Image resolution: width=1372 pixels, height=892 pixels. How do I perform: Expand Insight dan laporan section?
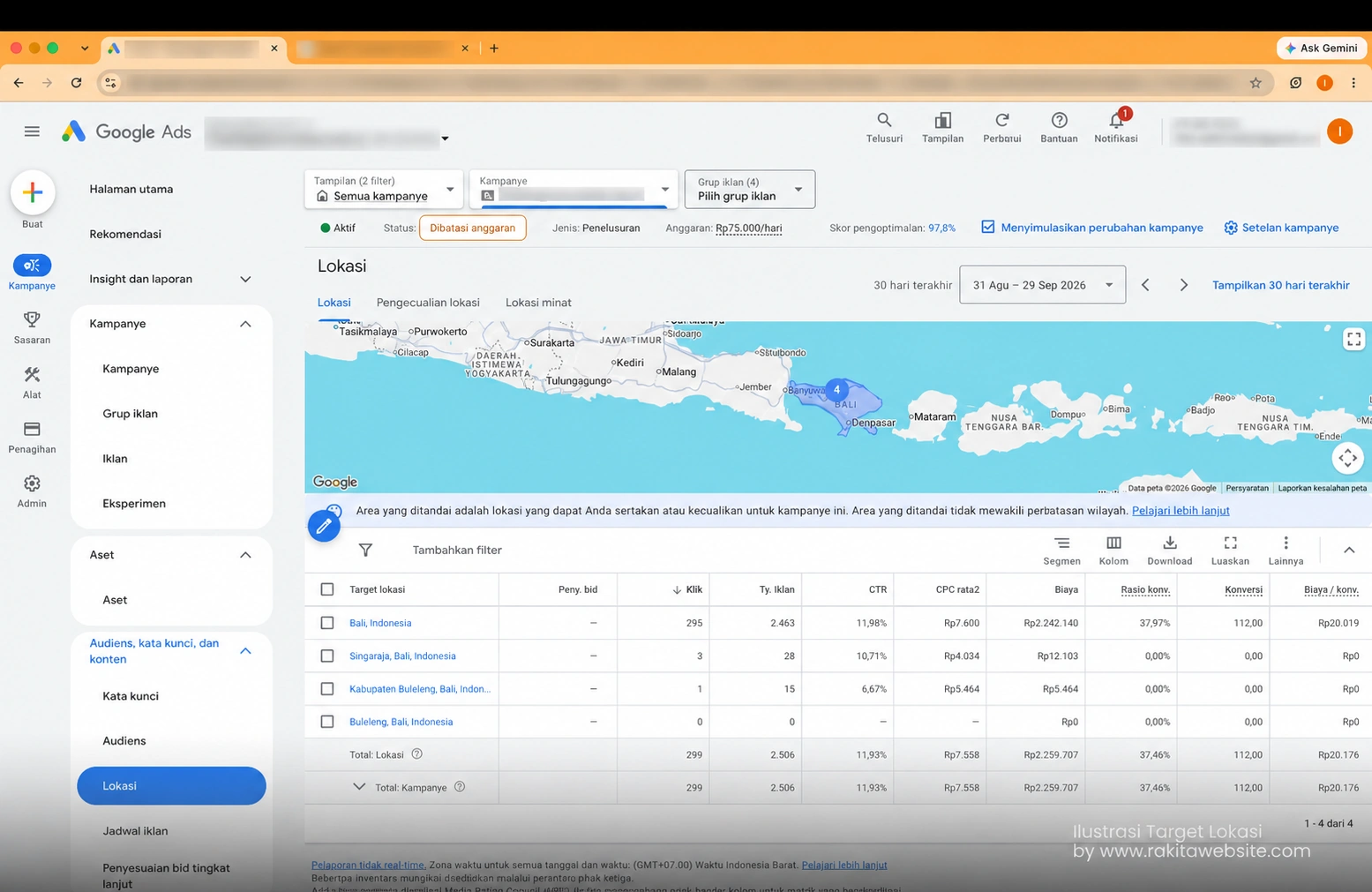click(x=245, y=279)
